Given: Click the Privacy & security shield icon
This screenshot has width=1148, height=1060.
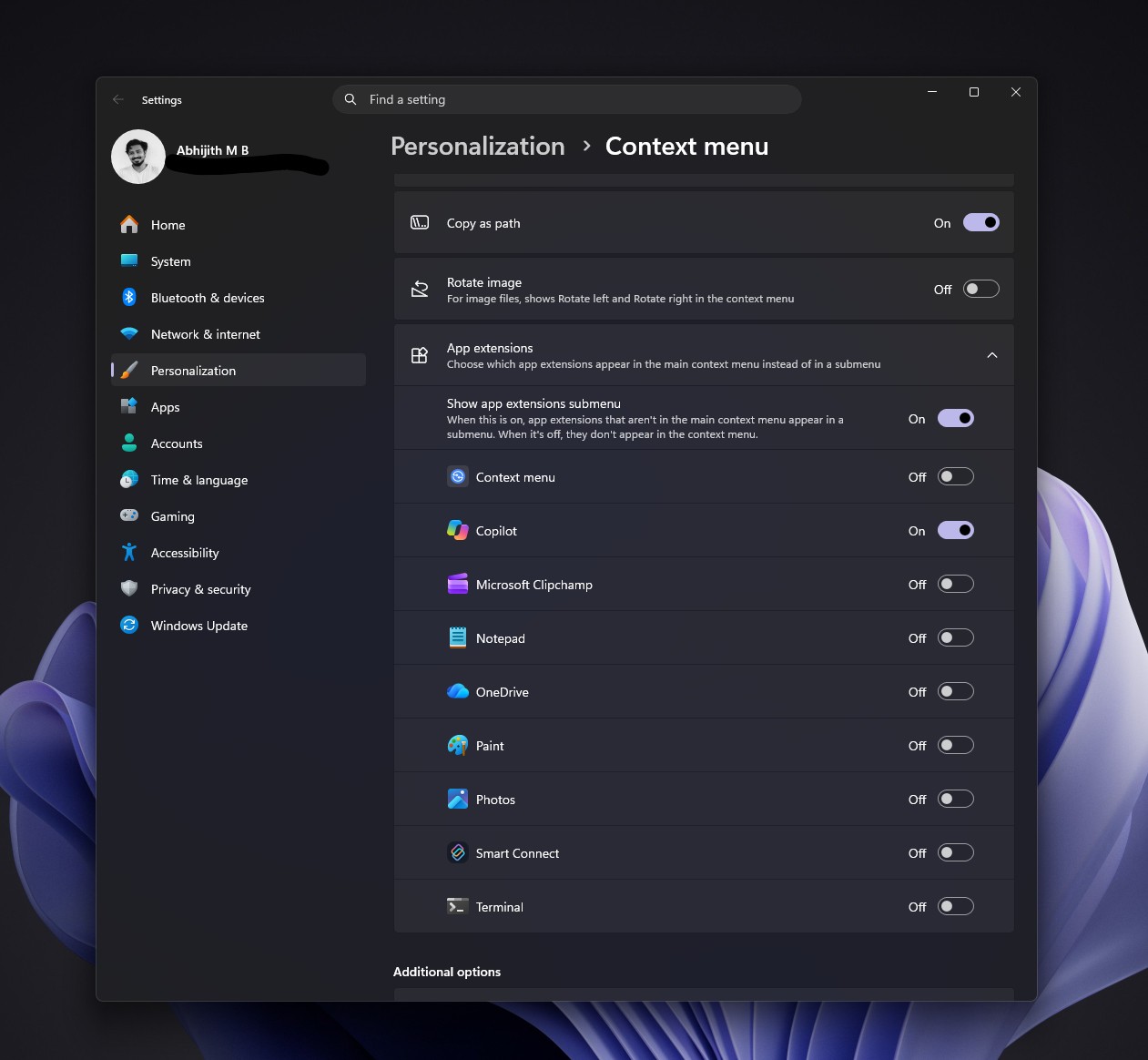Looking at the screenshot, I should [x=129, y=588].
